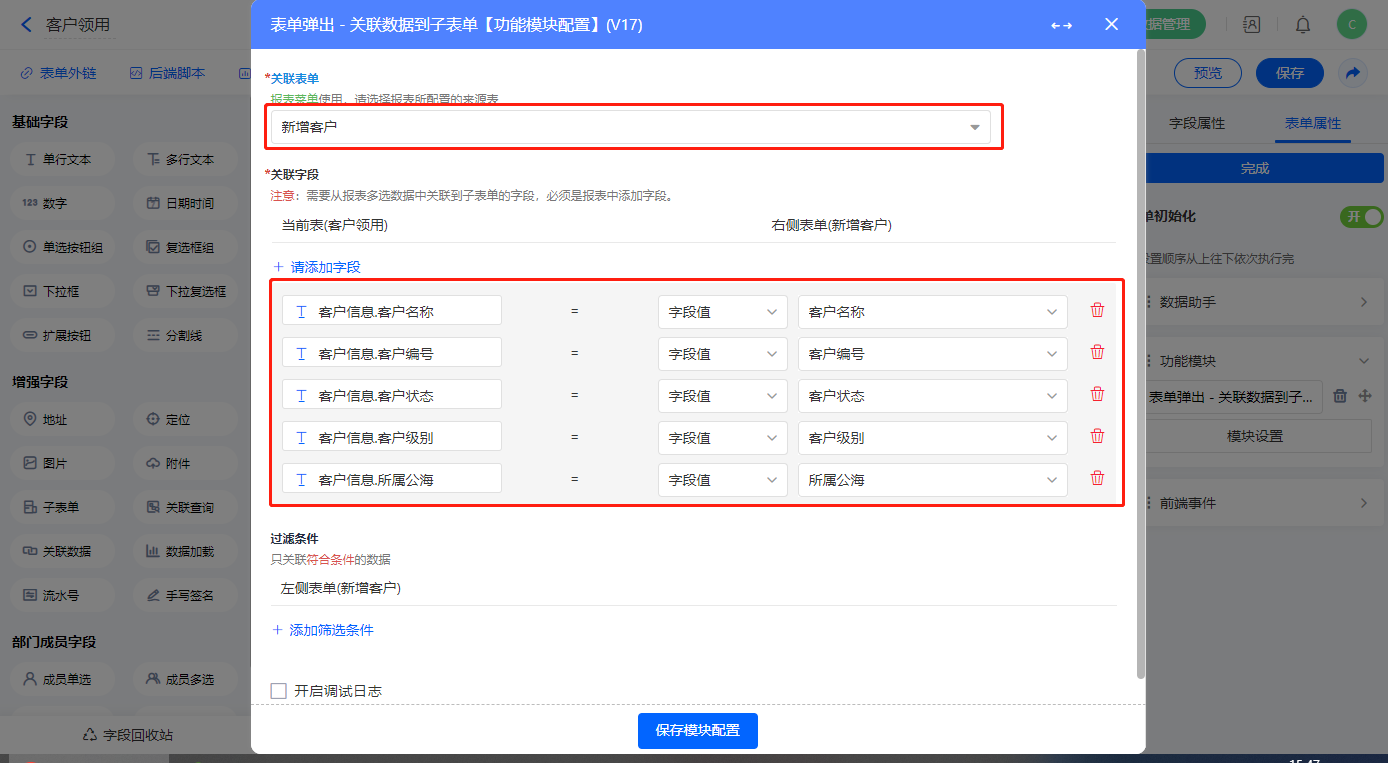This screenshot has width=1388, height=763.
Task: Open 字段值 dropdown in 客户编号 row
Action: point(722,353)
